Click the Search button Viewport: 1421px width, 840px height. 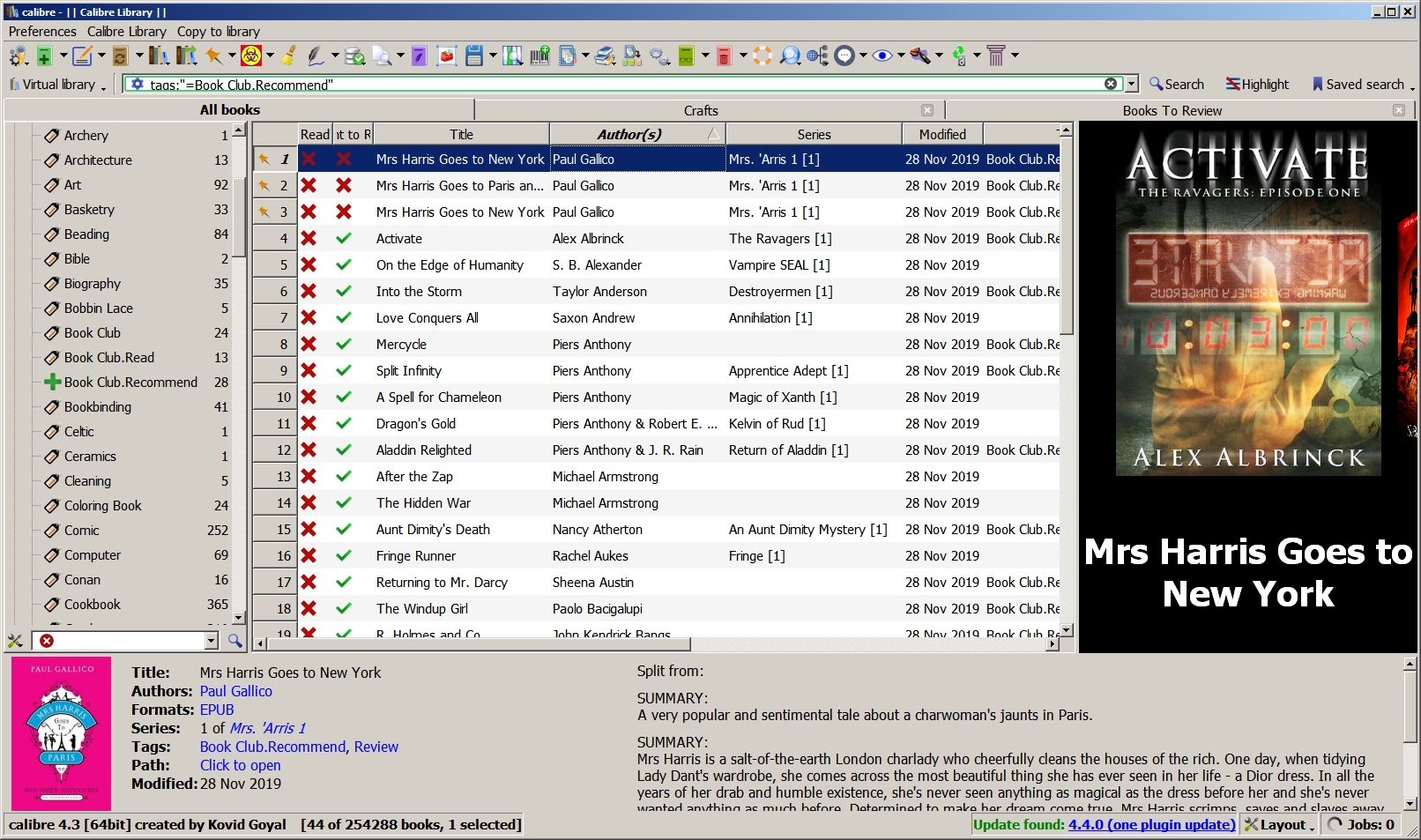(x=1176, y=85)
